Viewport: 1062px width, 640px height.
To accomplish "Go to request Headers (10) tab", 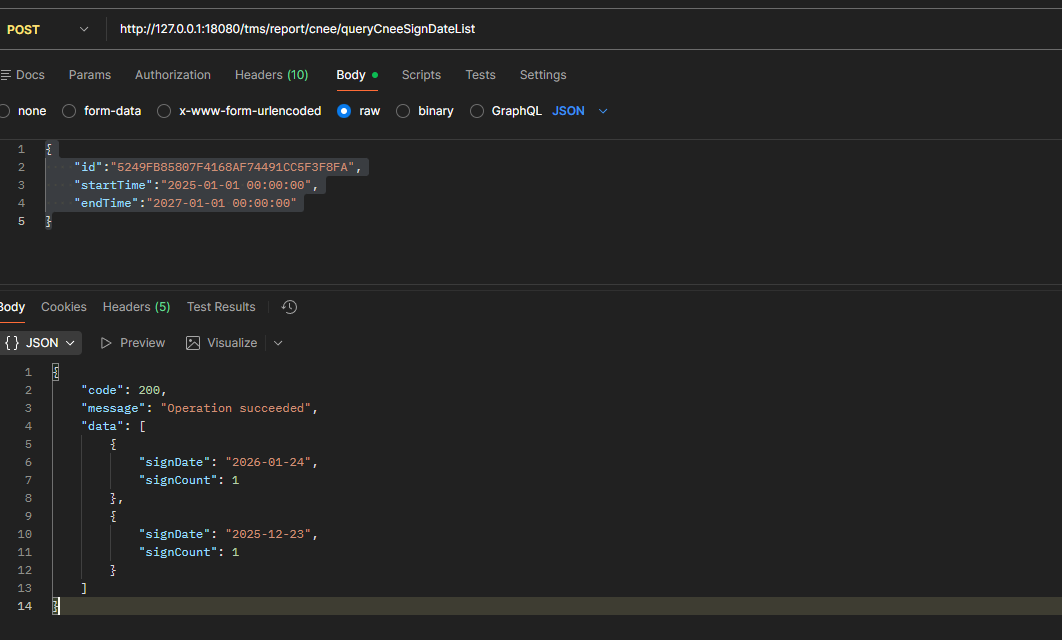I will pos(271,75).
